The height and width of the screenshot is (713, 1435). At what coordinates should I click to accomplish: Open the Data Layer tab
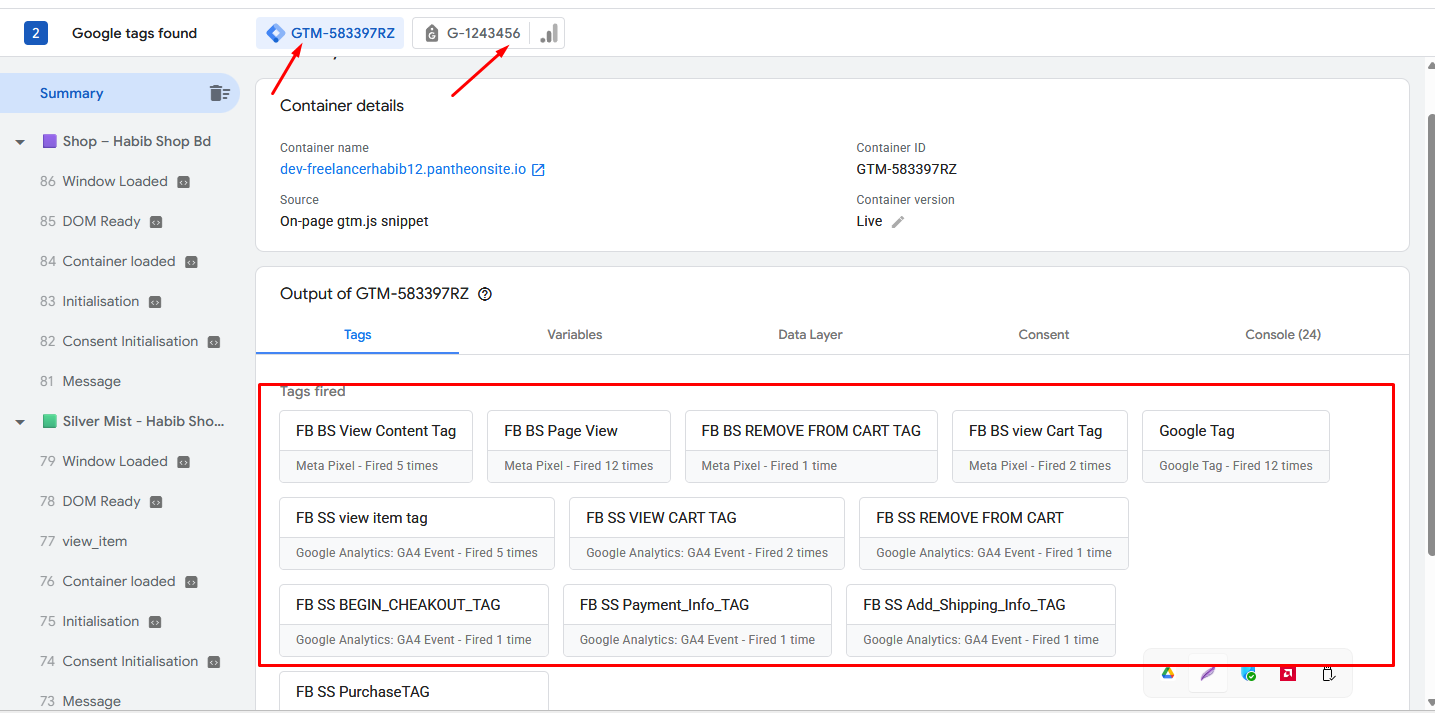[x=810, y=335]
